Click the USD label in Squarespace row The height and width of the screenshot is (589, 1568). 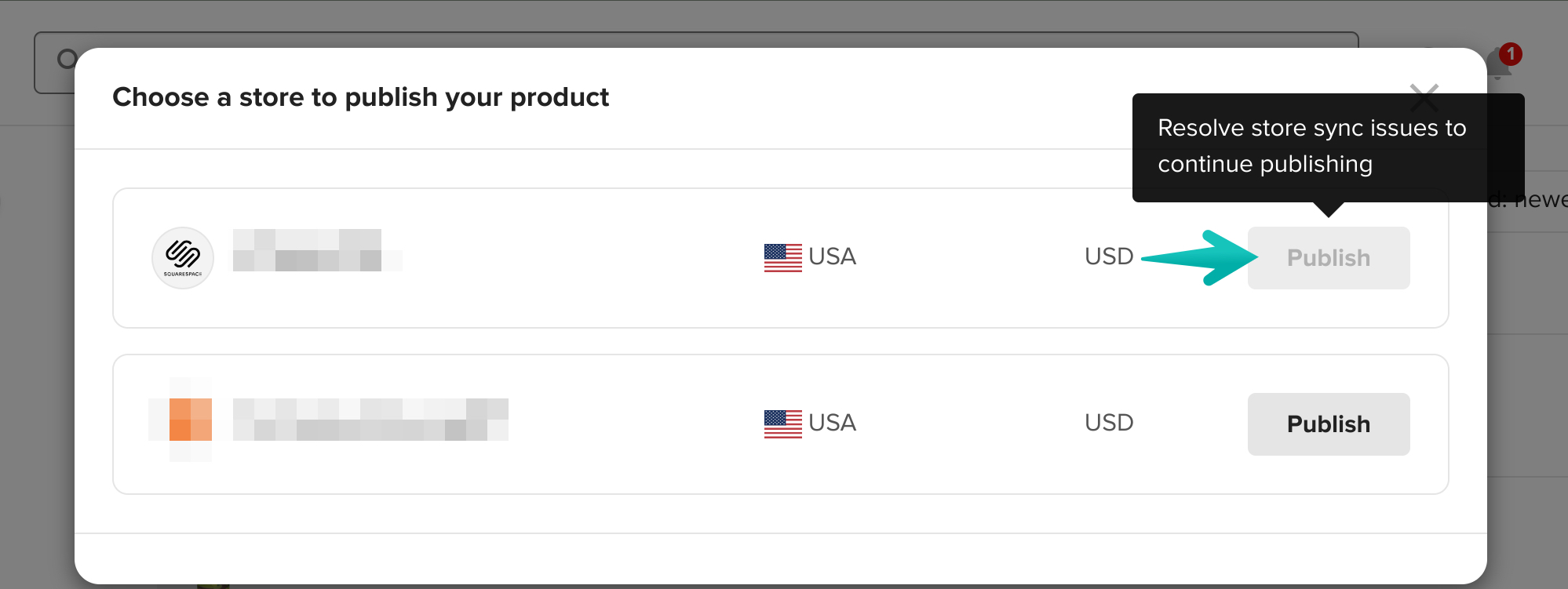1109,256
